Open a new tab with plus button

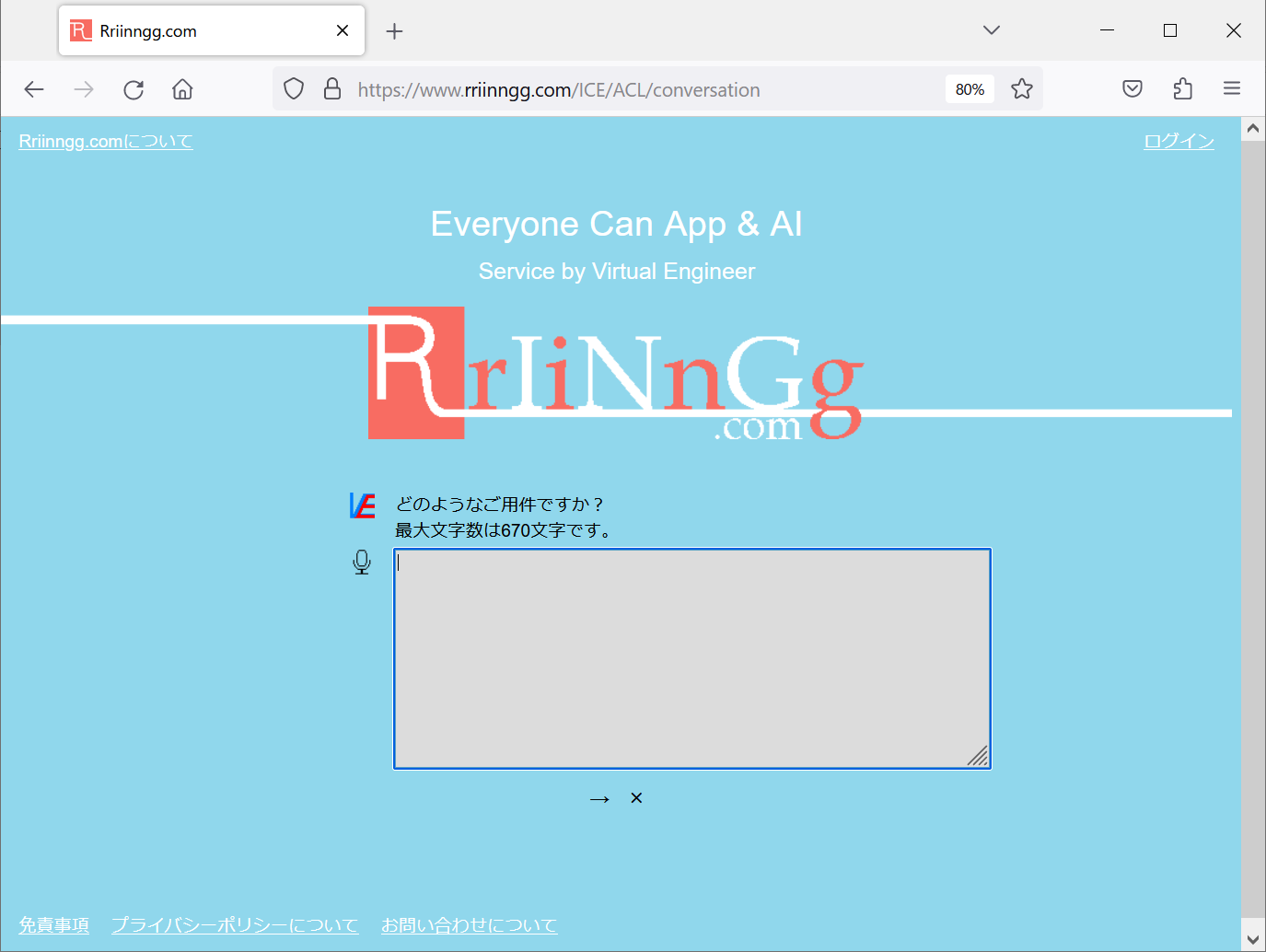pos(394,31)
